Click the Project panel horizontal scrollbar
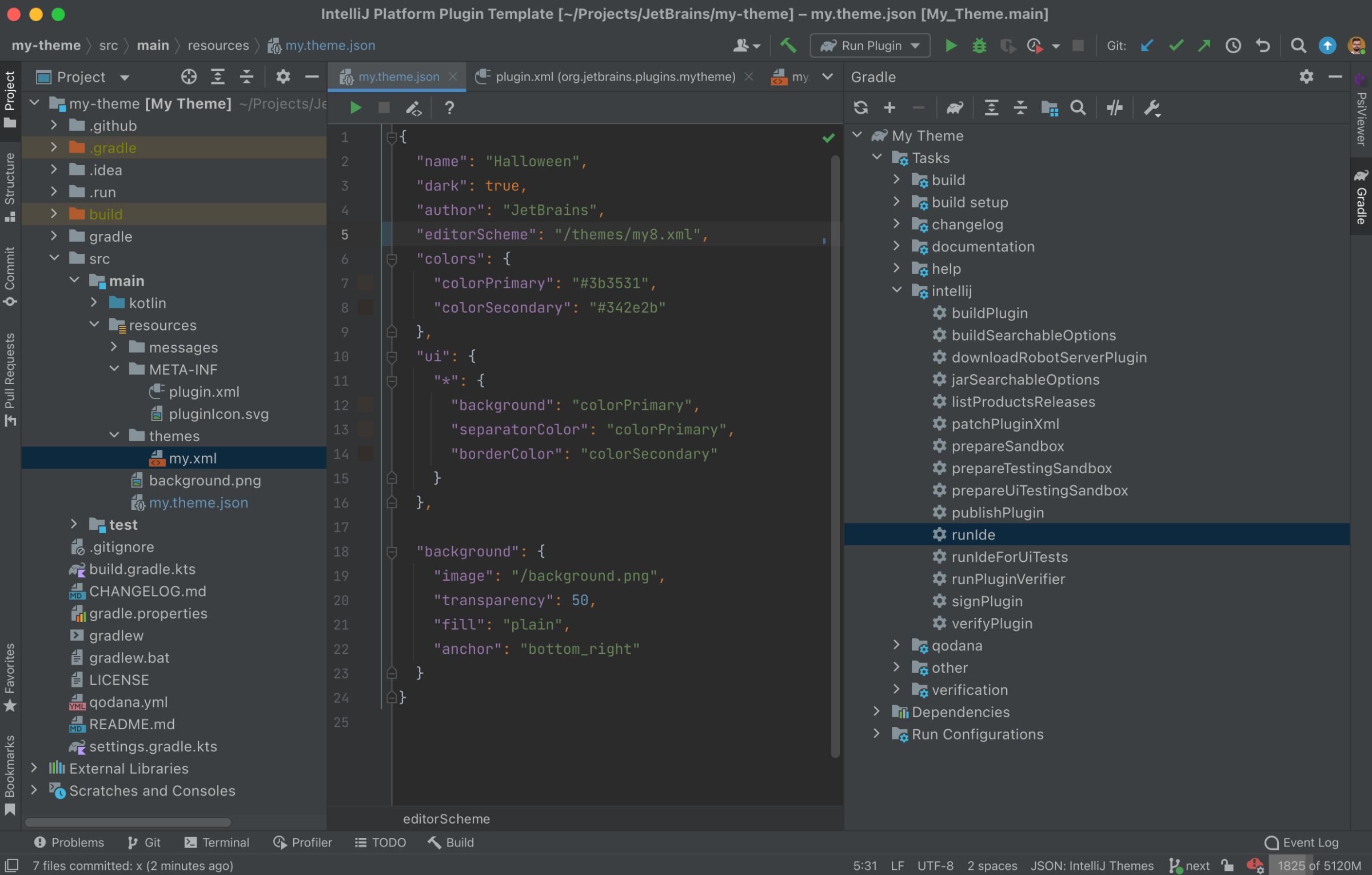This screenshot has width=1372, height=875. 128,822
